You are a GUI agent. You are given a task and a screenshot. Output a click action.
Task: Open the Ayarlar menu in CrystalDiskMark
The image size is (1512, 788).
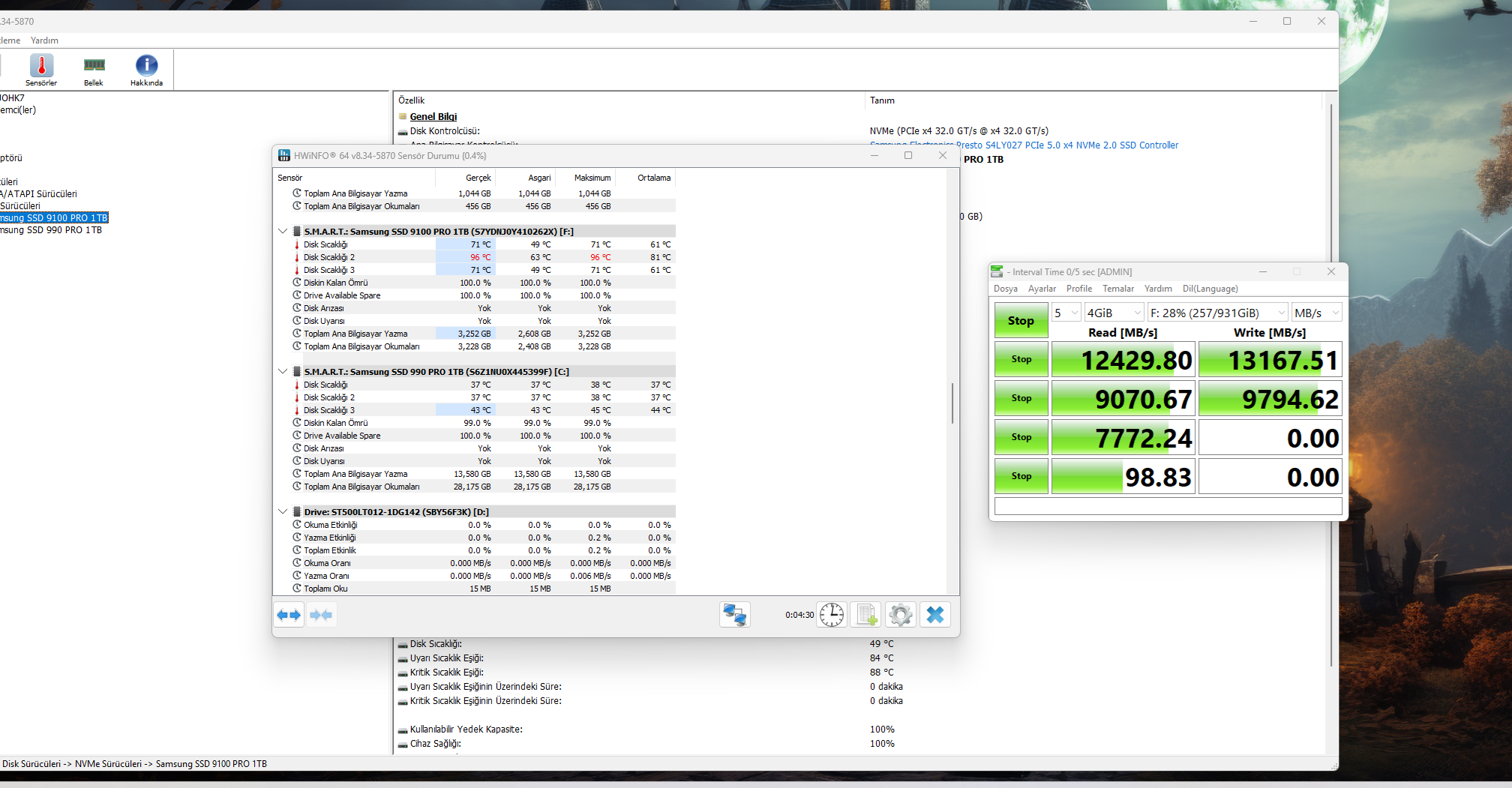[x=1042, y=289]
